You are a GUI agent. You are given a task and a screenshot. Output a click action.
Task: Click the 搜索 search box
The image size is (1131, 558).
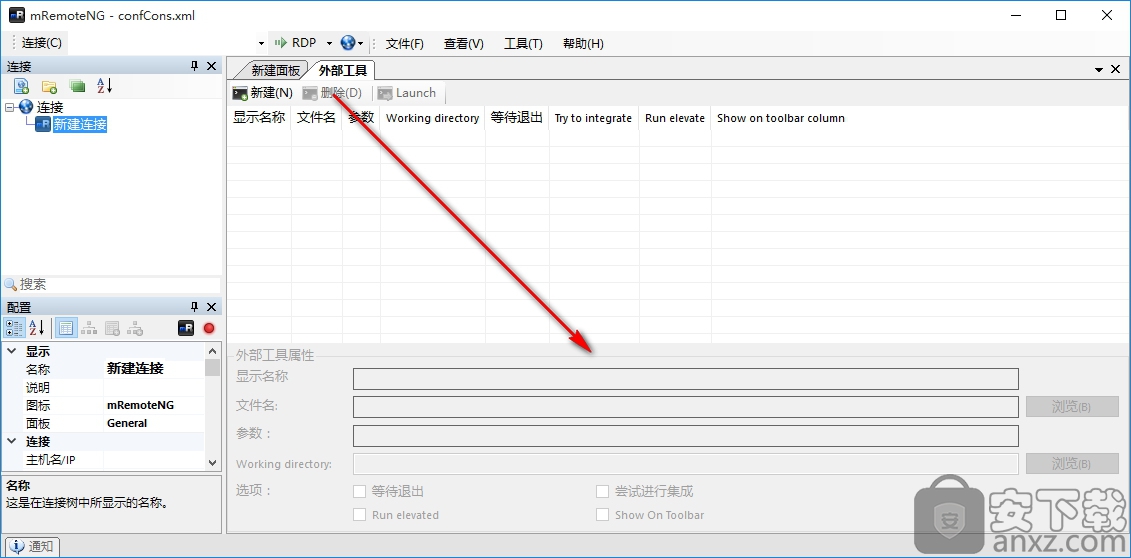119,285
